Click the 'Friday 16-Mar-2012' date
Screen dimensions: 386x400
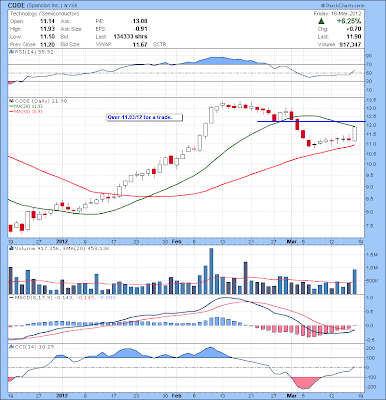tap(337, 14)
